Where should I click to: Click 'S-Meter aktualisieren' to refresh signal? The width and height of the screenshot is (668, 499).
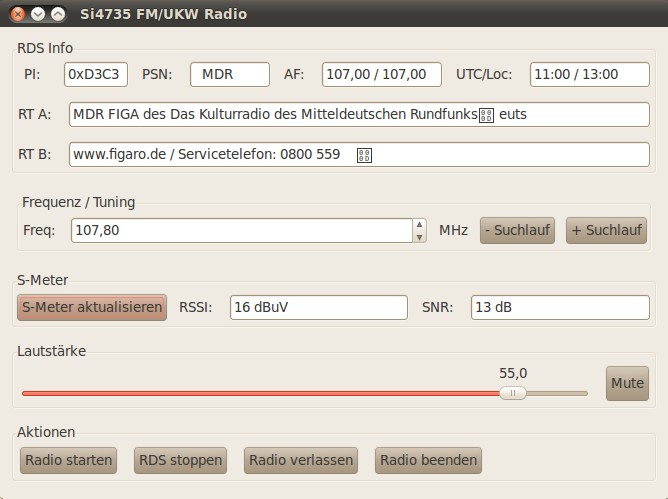pyautogui.click(x=92, y=308)
